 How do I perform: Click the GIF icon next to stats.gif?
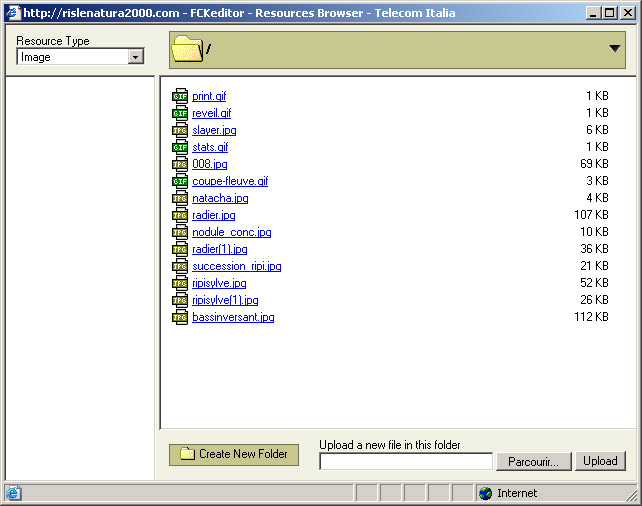[x=180, y=147]
